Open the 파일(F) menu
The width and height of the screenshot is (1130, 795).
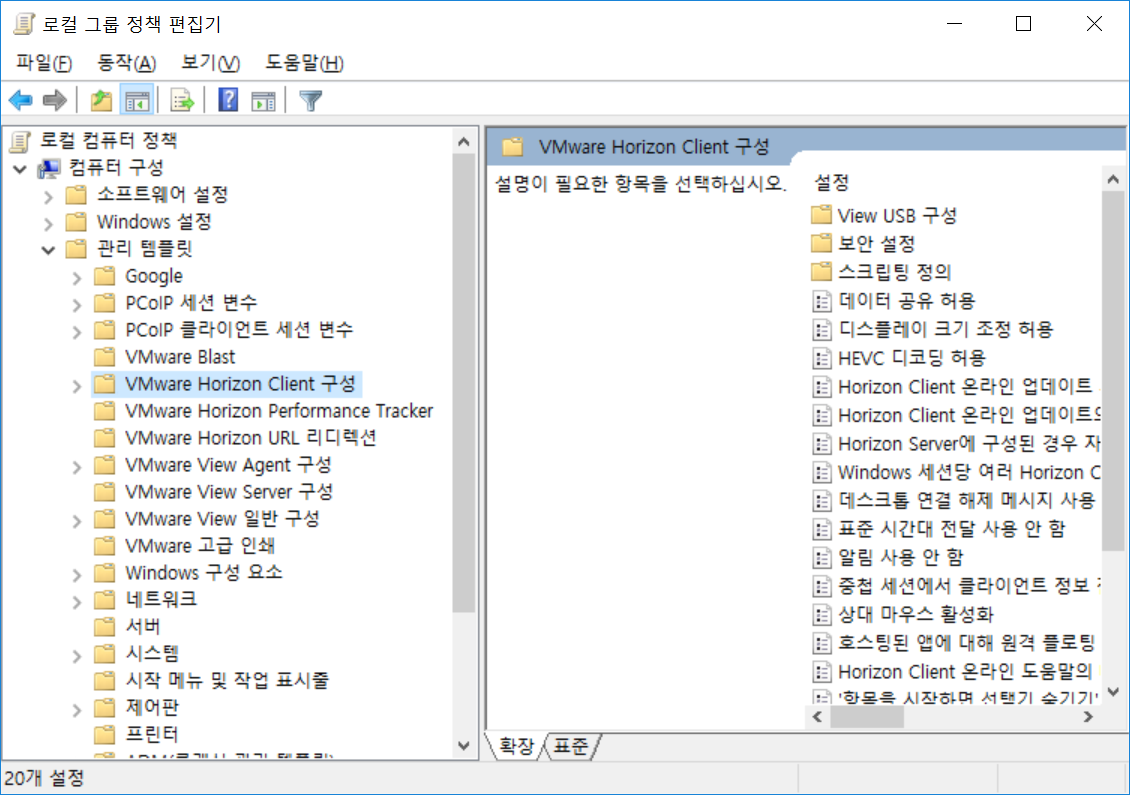point(44,63)
